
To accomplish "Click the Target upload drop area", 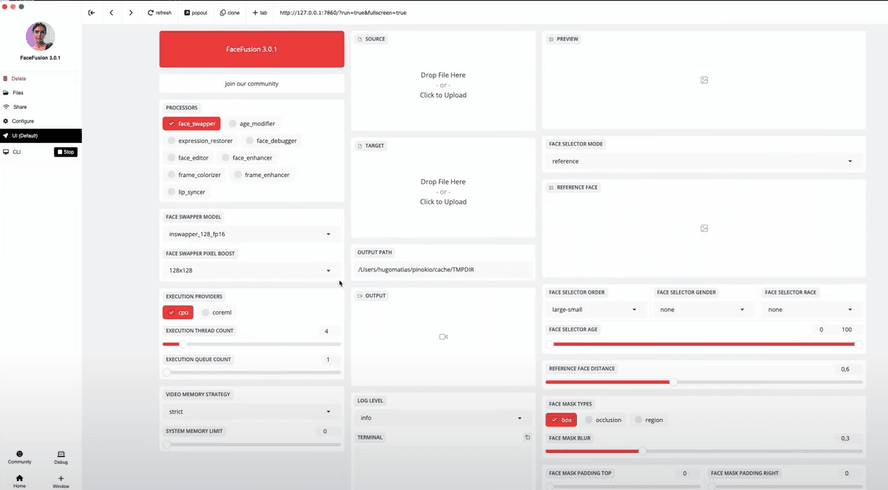I will 443,191.
